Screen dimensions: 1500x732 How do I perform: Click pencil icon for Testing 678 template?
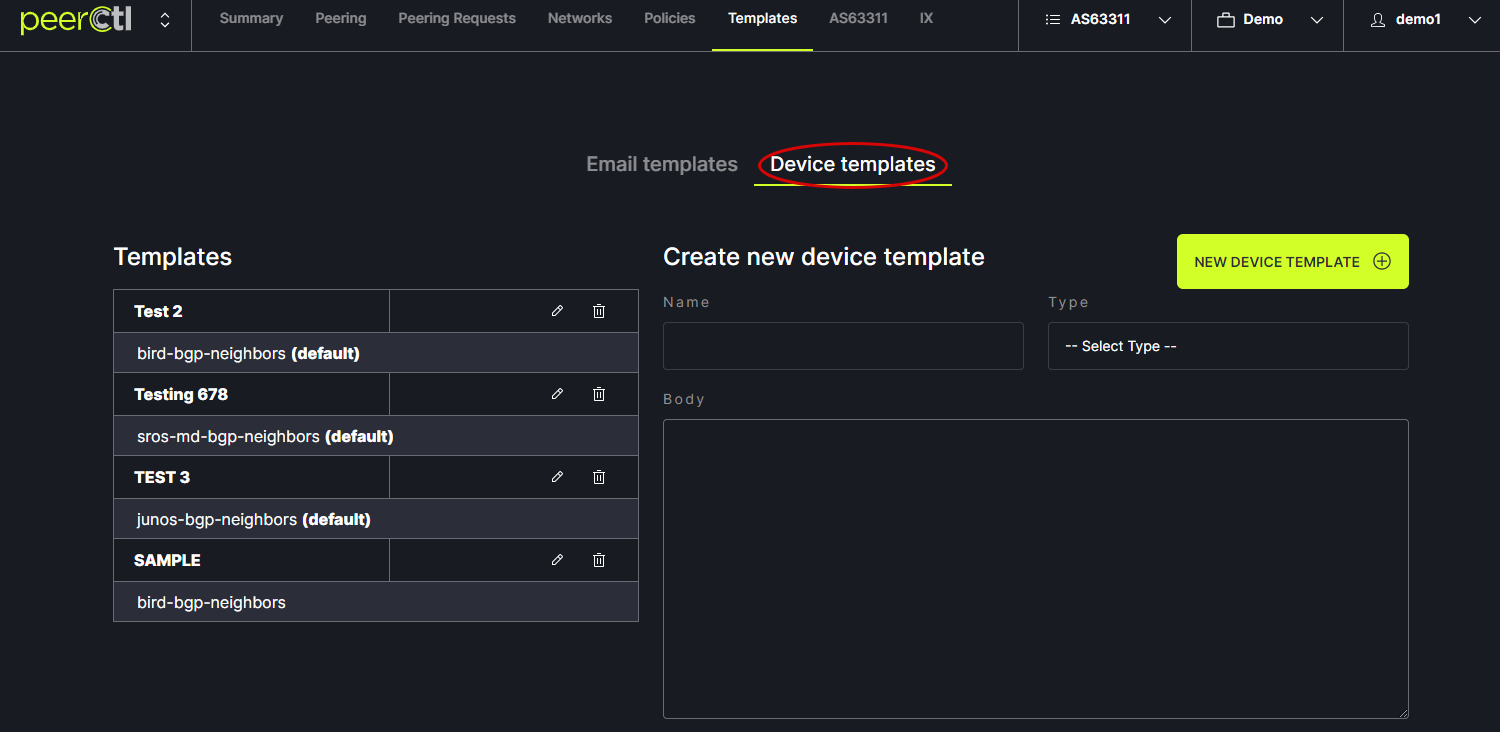tap(557, 394)
